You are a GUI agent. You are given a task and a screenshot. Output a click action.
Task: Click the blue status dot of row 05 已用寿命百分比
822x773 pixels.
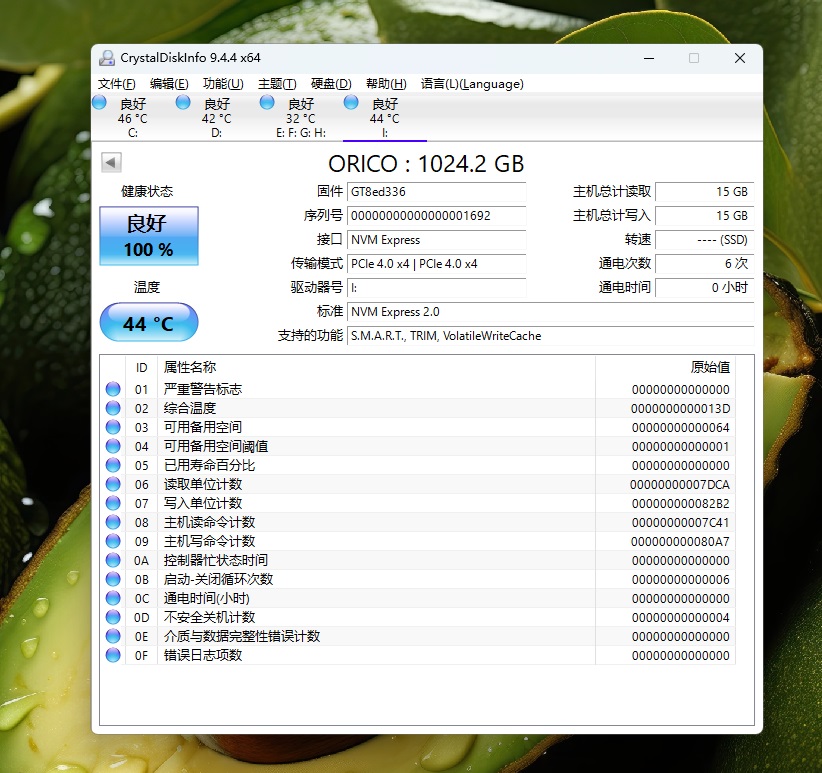pyautogui.click(x=113, y=465)
